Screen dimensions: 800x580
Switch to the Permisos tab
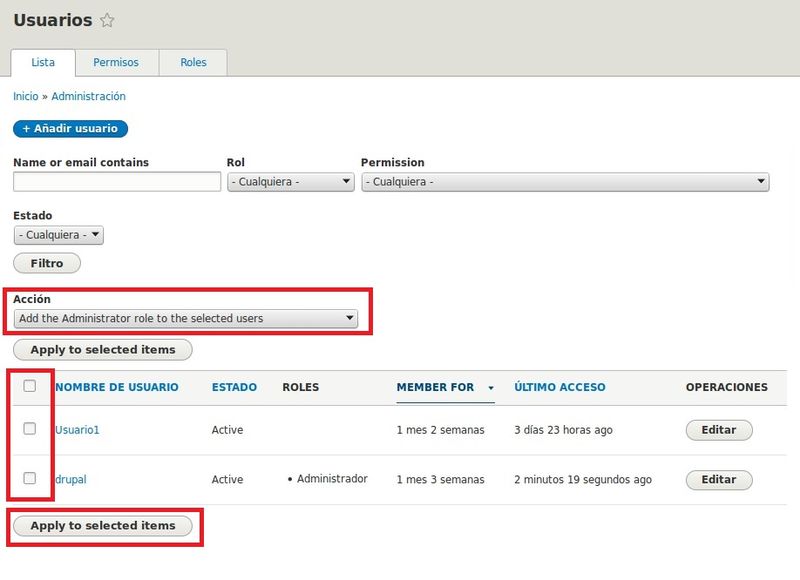(116, 62)
